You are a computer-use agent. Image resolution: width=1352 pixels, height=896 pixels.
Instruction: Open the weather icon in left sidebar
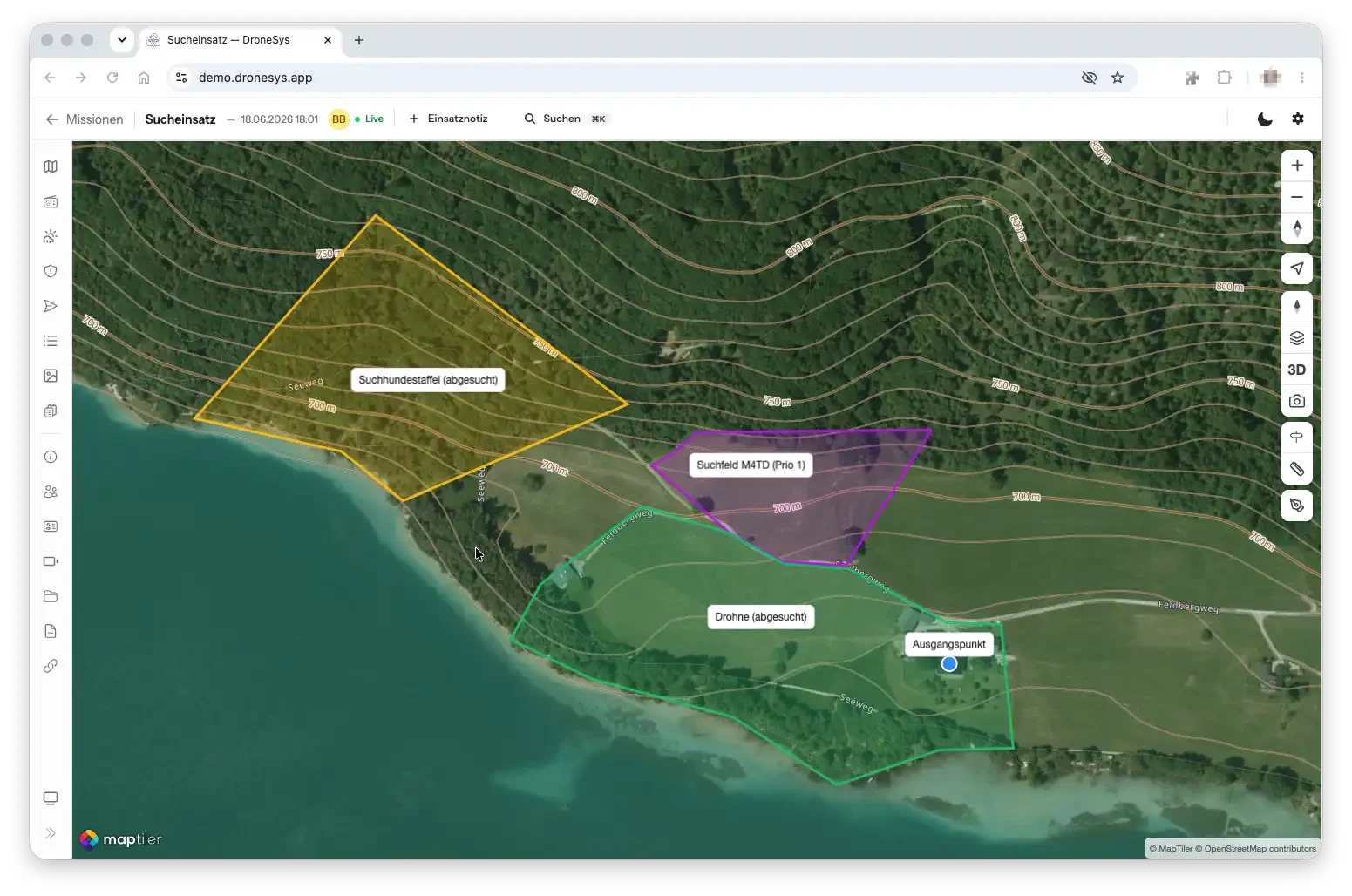(51, 236)
